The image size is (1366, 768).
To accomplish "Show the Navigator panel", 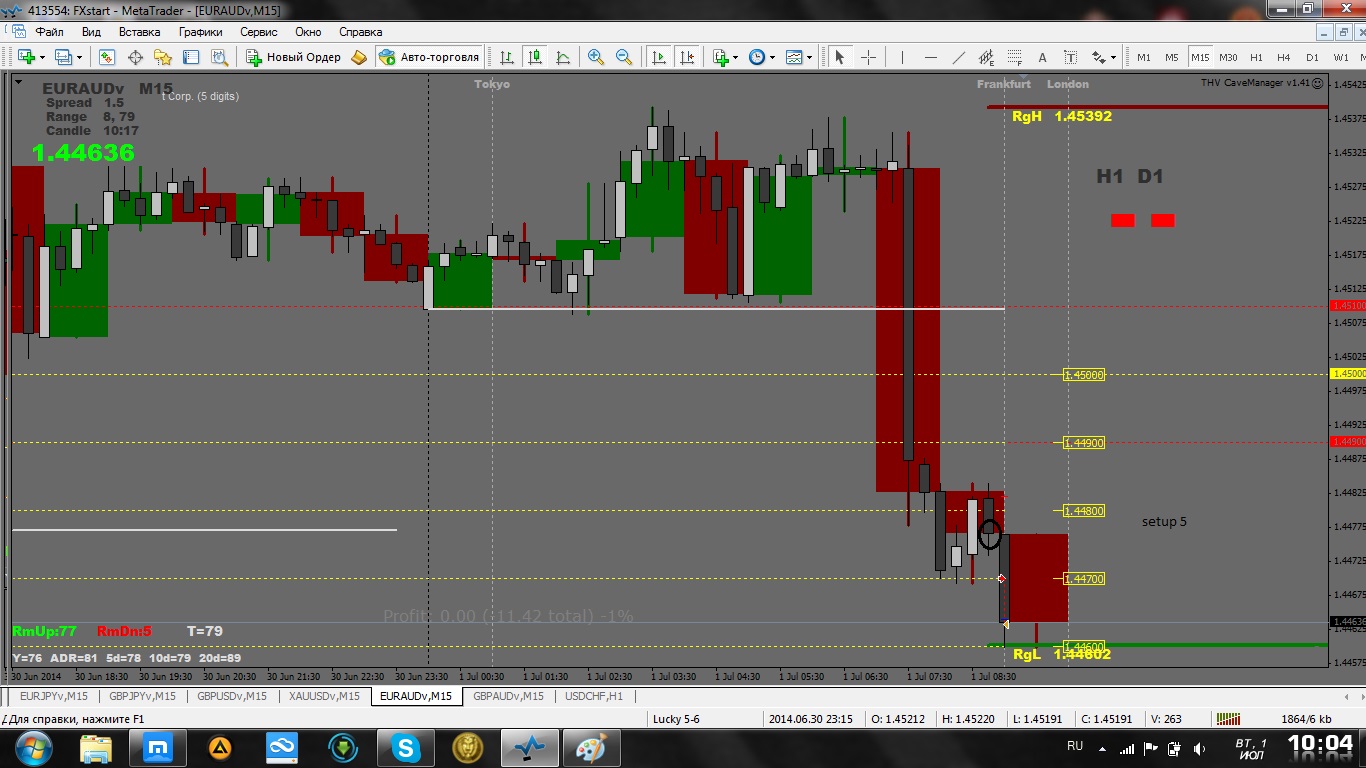I will (x=163, y=57).
